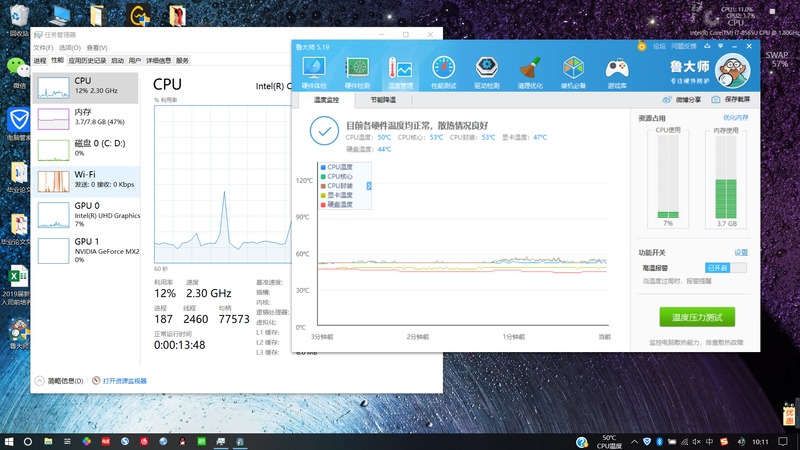The width and height of the screenshot is (800, 450).
Task: Select the 温度管理 temperature management icon
Action: click(400, 72)
